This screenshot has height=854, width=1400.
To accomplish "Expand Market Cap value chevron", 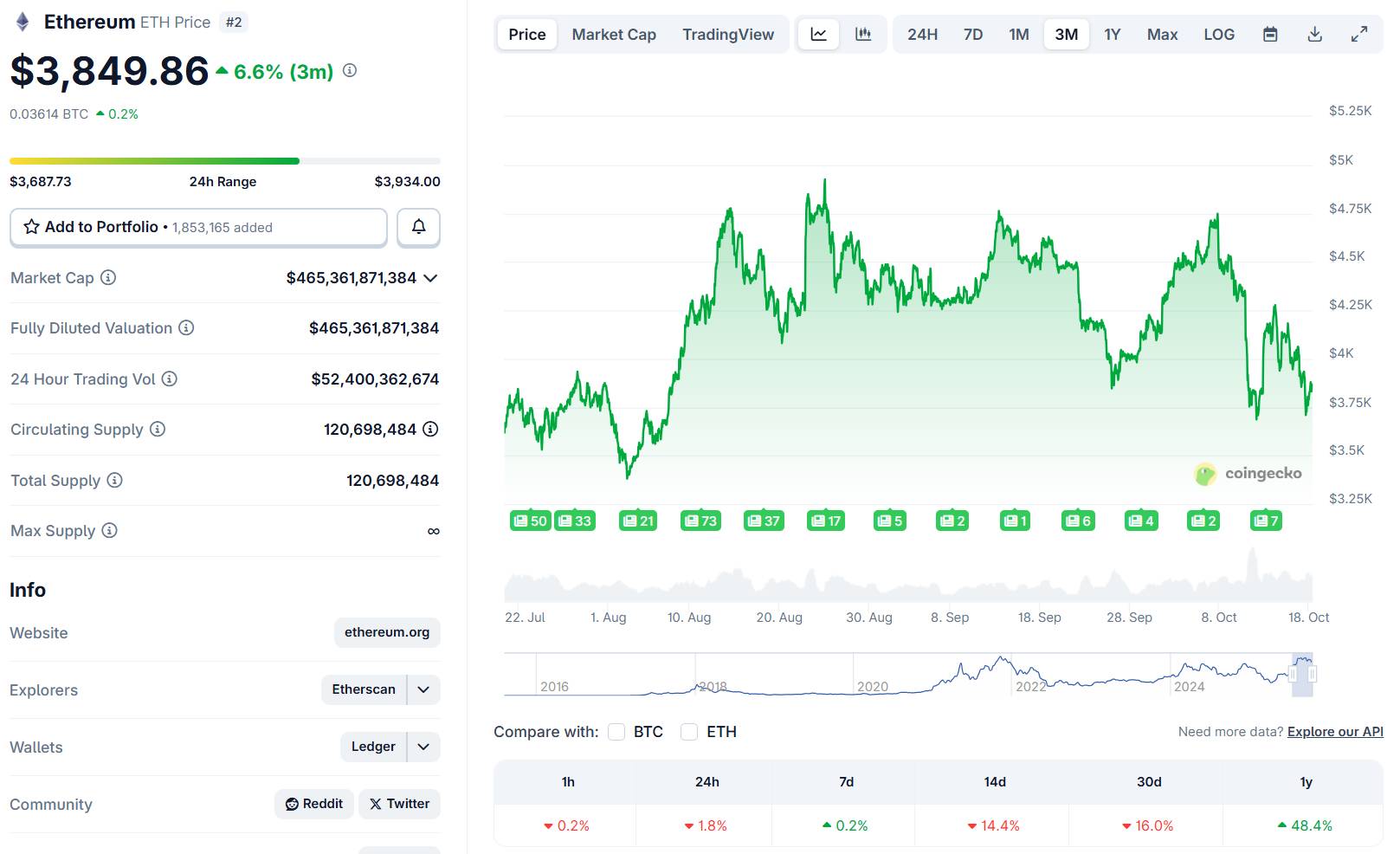I will (431, 278).
